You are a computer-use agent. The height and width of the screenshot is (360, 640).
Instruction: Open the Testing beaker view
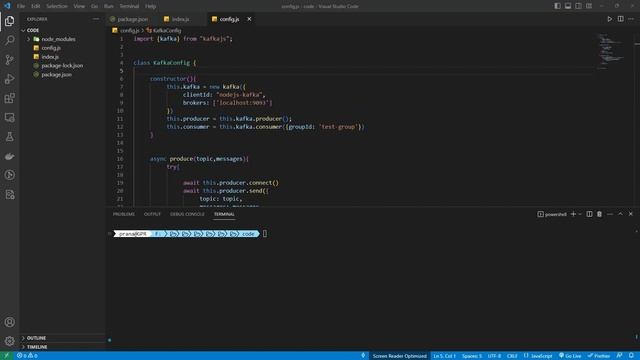[x=9, y=137]
